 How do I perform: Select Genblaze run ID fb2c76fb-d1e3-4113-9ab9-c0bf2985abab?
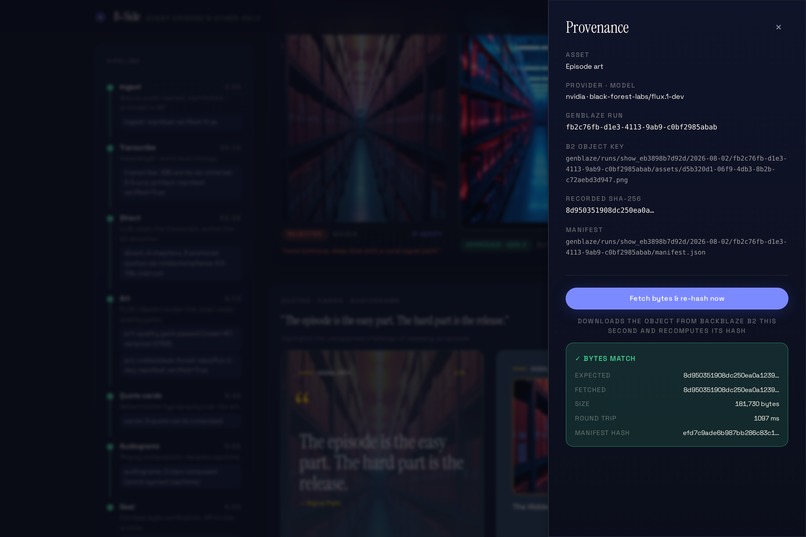tap(641, 127)
